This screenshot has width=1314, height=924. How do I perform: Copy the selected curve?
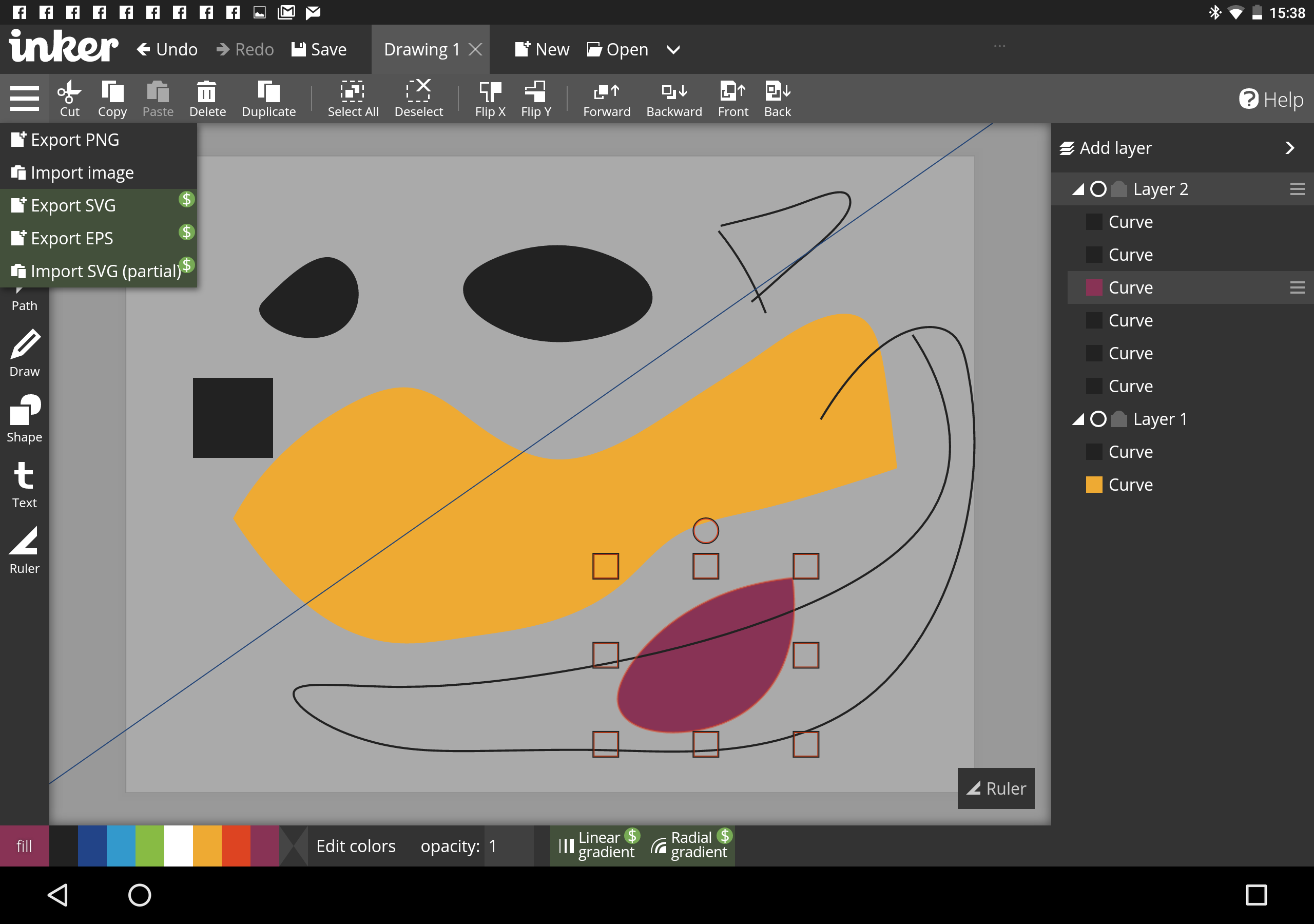click(x=112, y=99)
